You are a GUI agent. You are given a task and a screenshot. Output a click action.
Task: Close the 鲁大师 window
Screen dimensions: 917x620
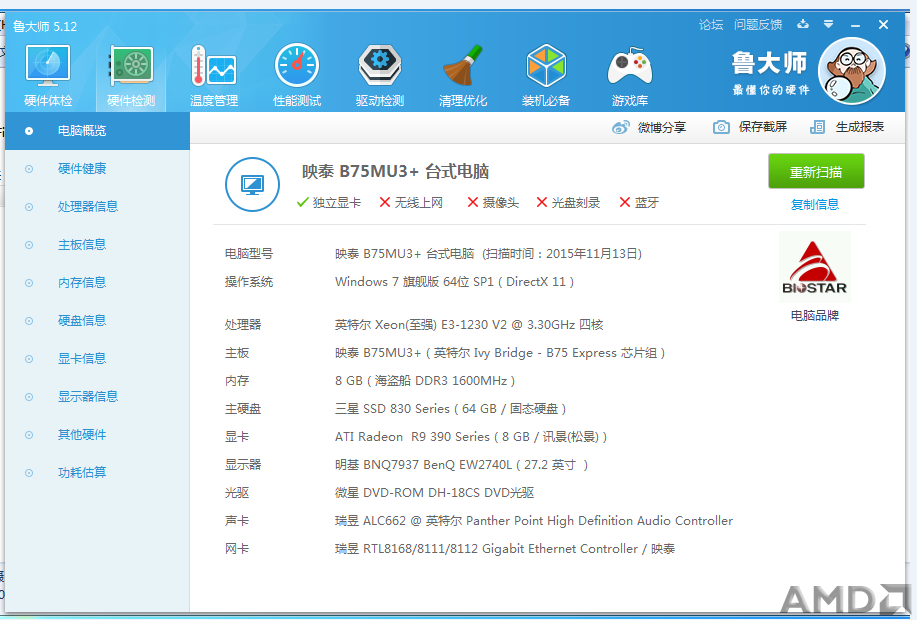click(883, 25)
